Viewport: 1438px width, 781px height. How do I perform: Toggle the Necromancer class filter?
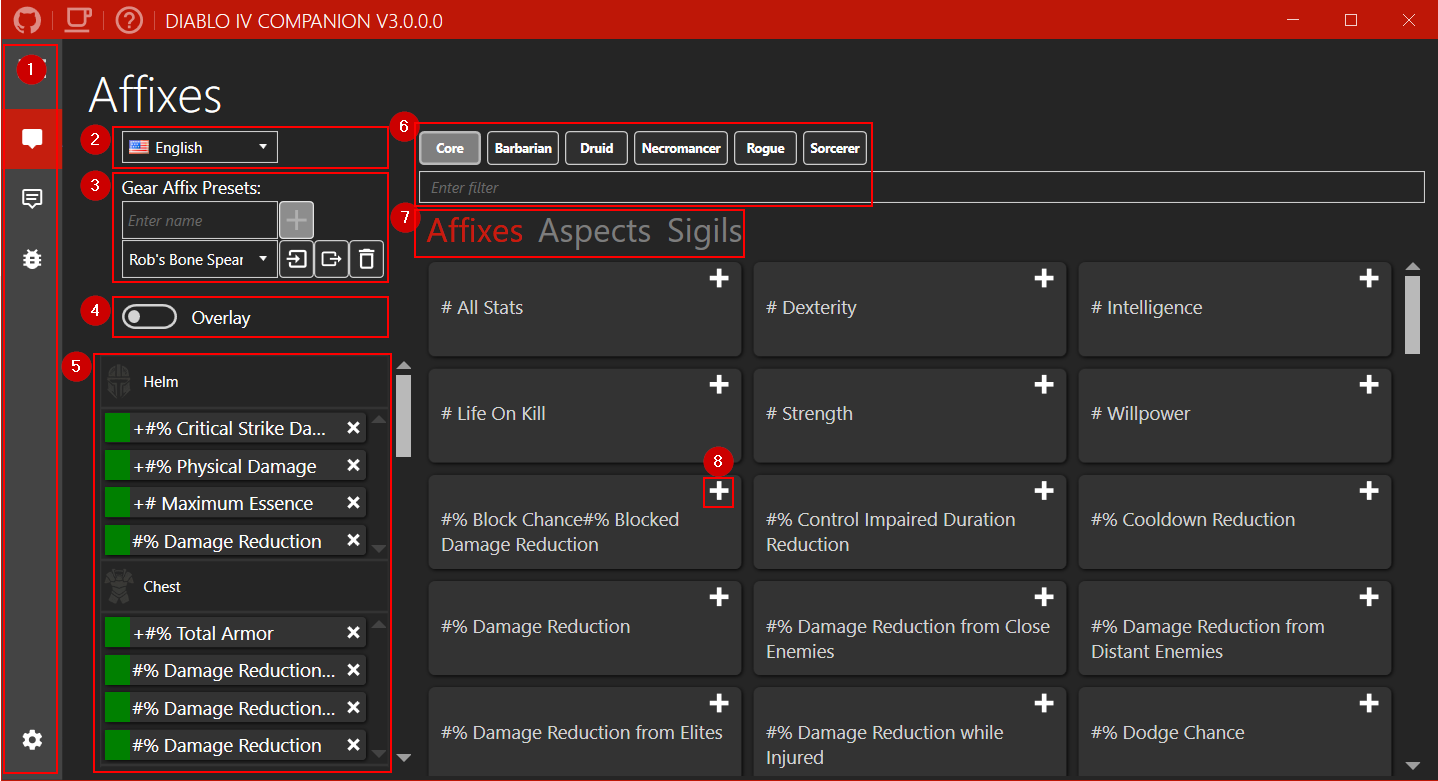click(681, 148)
